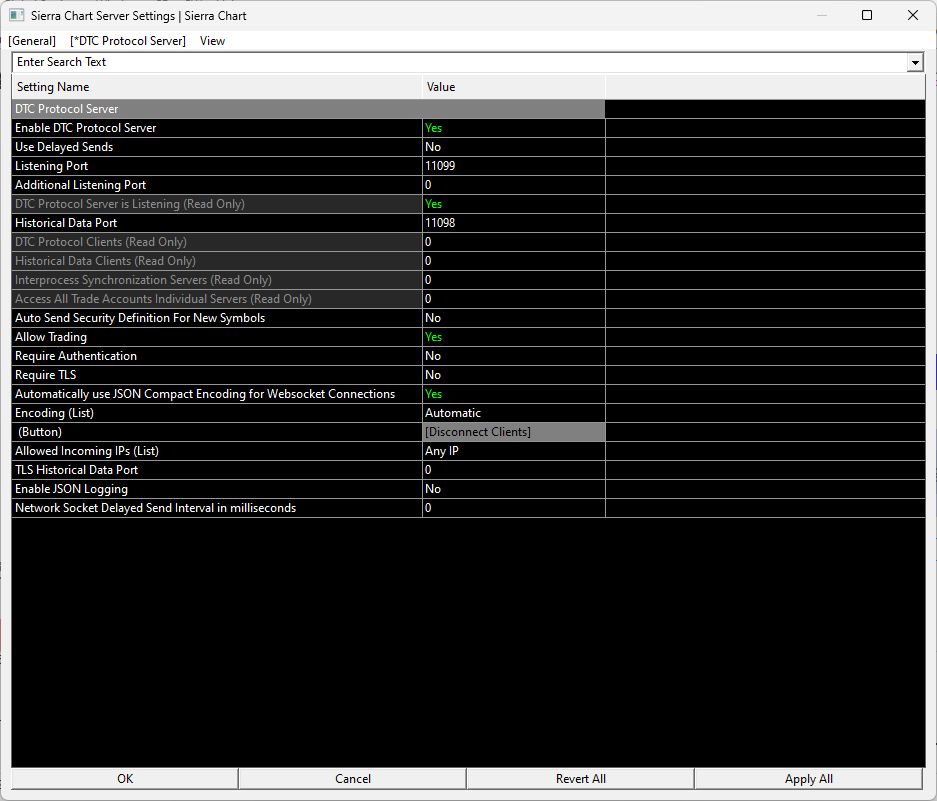Select the Encoding (List) row label
Image resolution: width=937 pixels, height=801 pixels.
[x=217, y=413]
